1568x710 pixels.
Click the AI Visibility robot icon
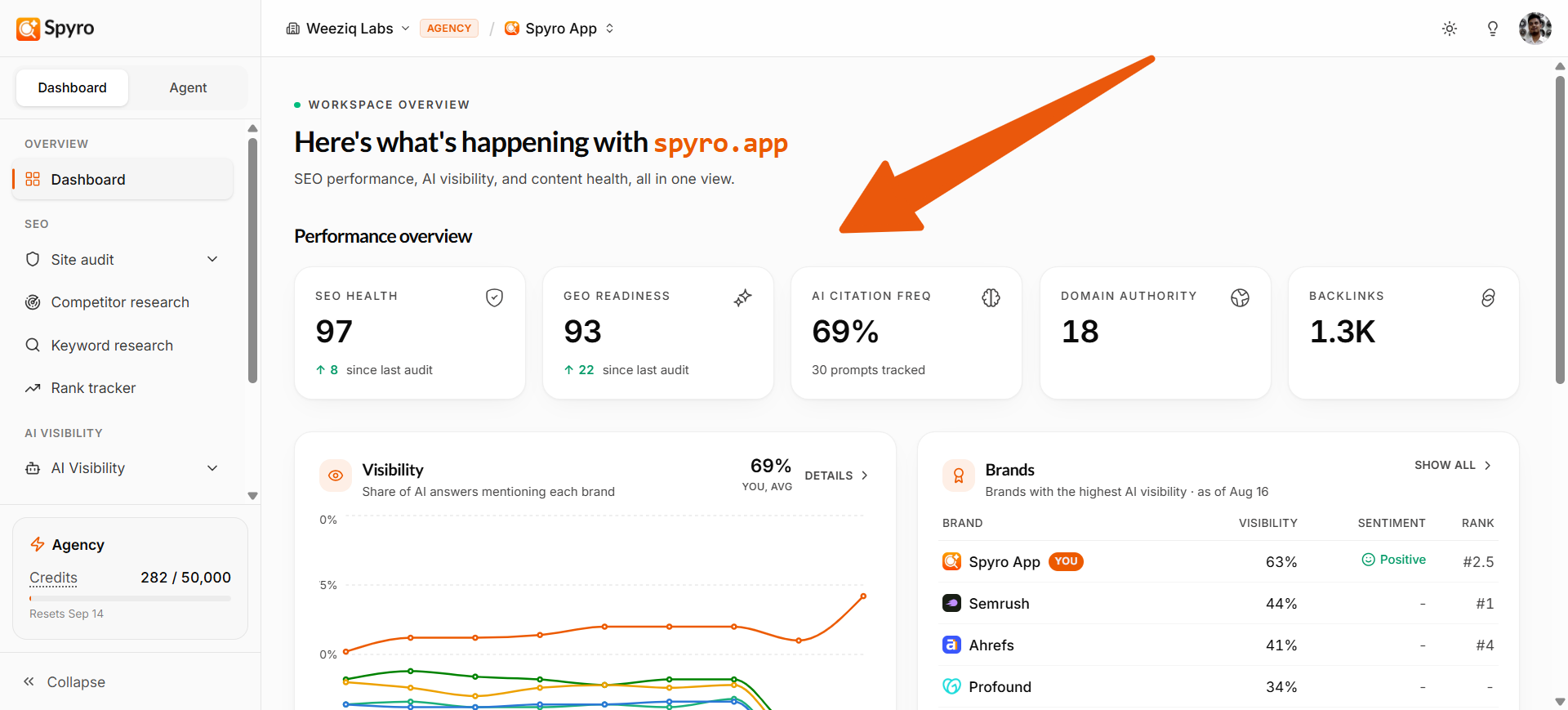tap(33, 468)
